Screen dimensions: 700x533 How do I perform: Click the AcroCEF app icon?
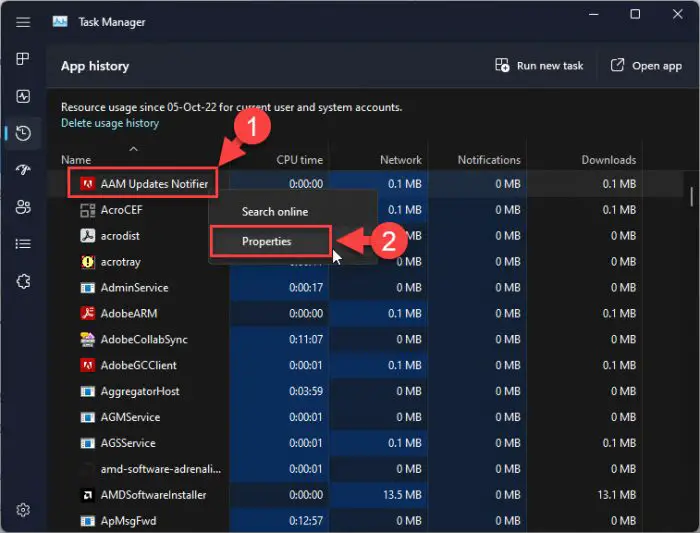[x=88, y=210]
